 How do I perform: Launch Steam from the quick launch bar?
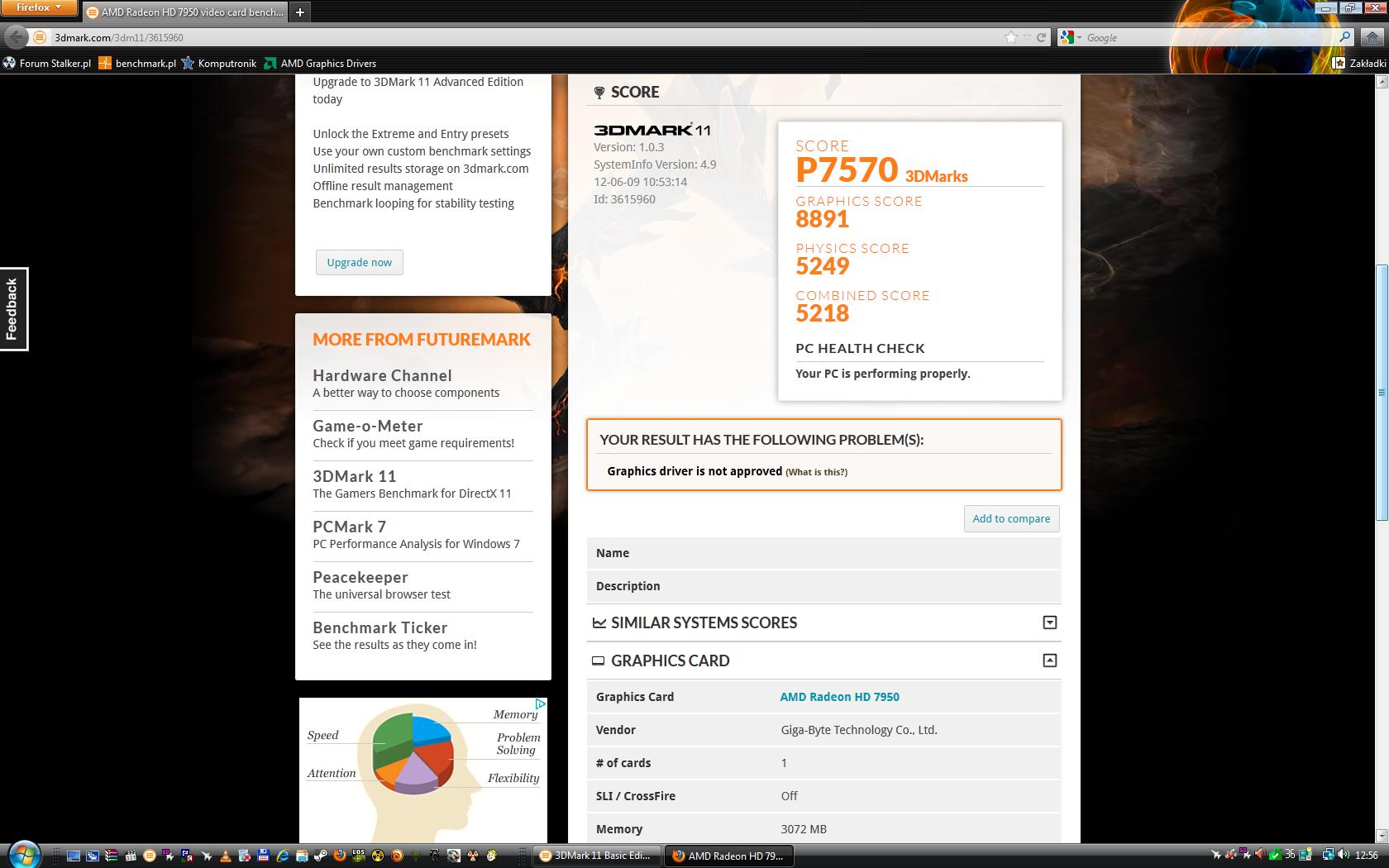coord(321,856)
